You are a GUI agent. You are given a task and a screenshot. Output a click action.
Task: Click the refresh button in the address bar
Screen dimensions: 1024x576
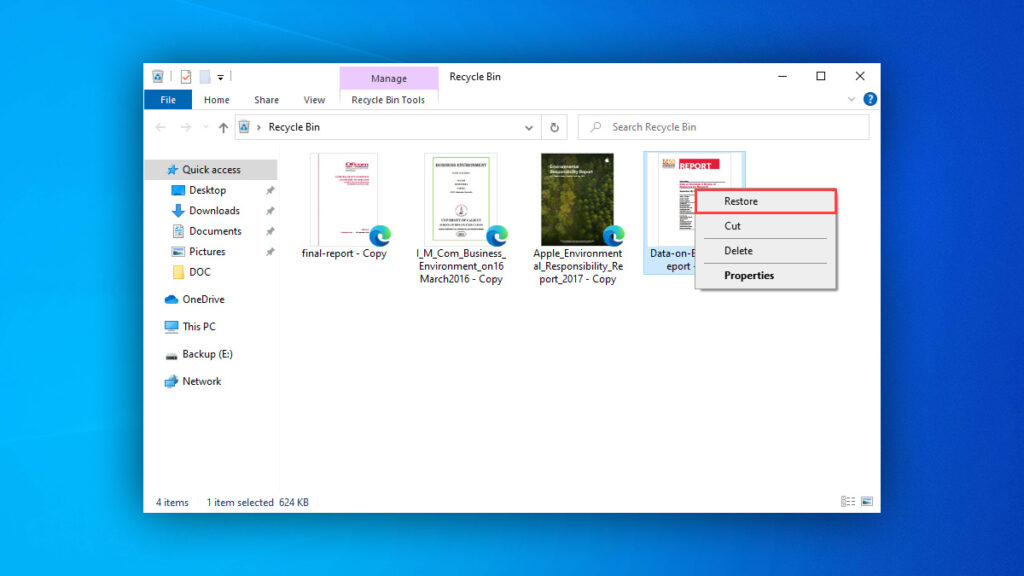555,127
